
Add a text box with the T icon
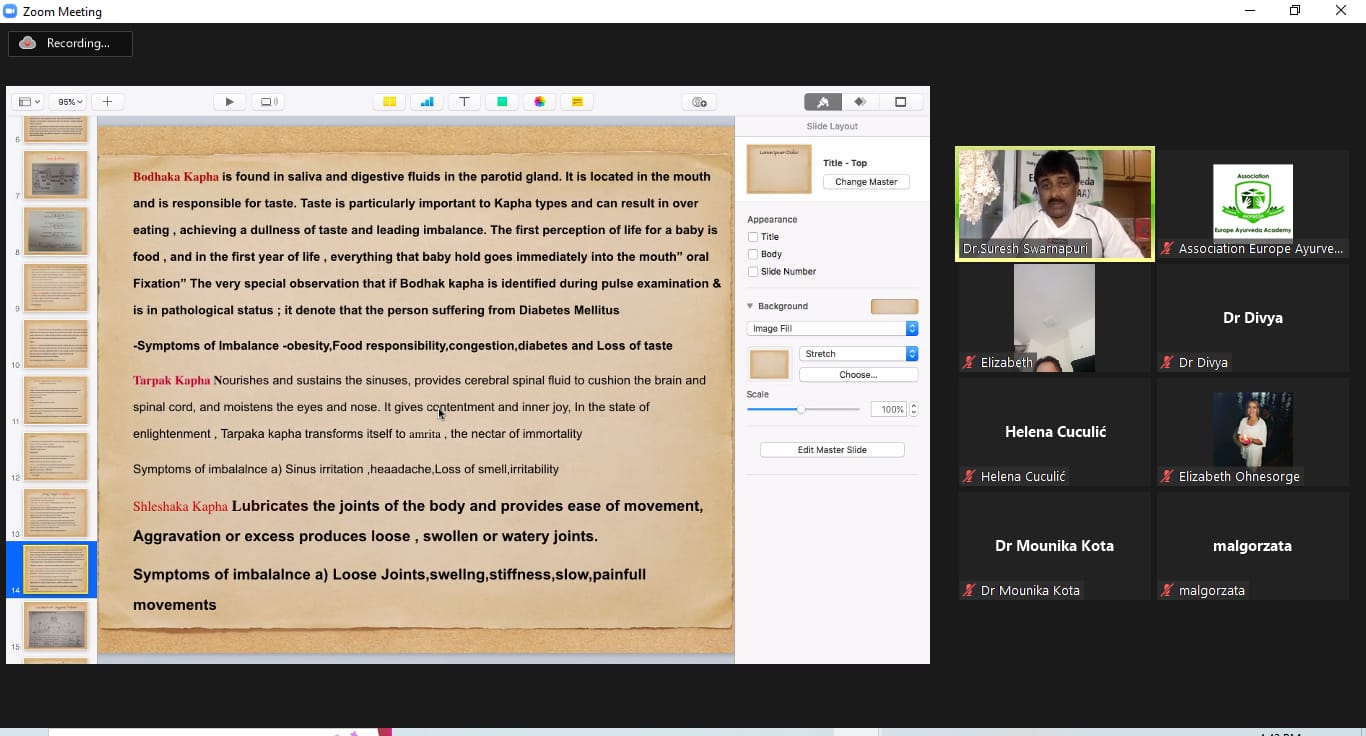coord(464,102)
